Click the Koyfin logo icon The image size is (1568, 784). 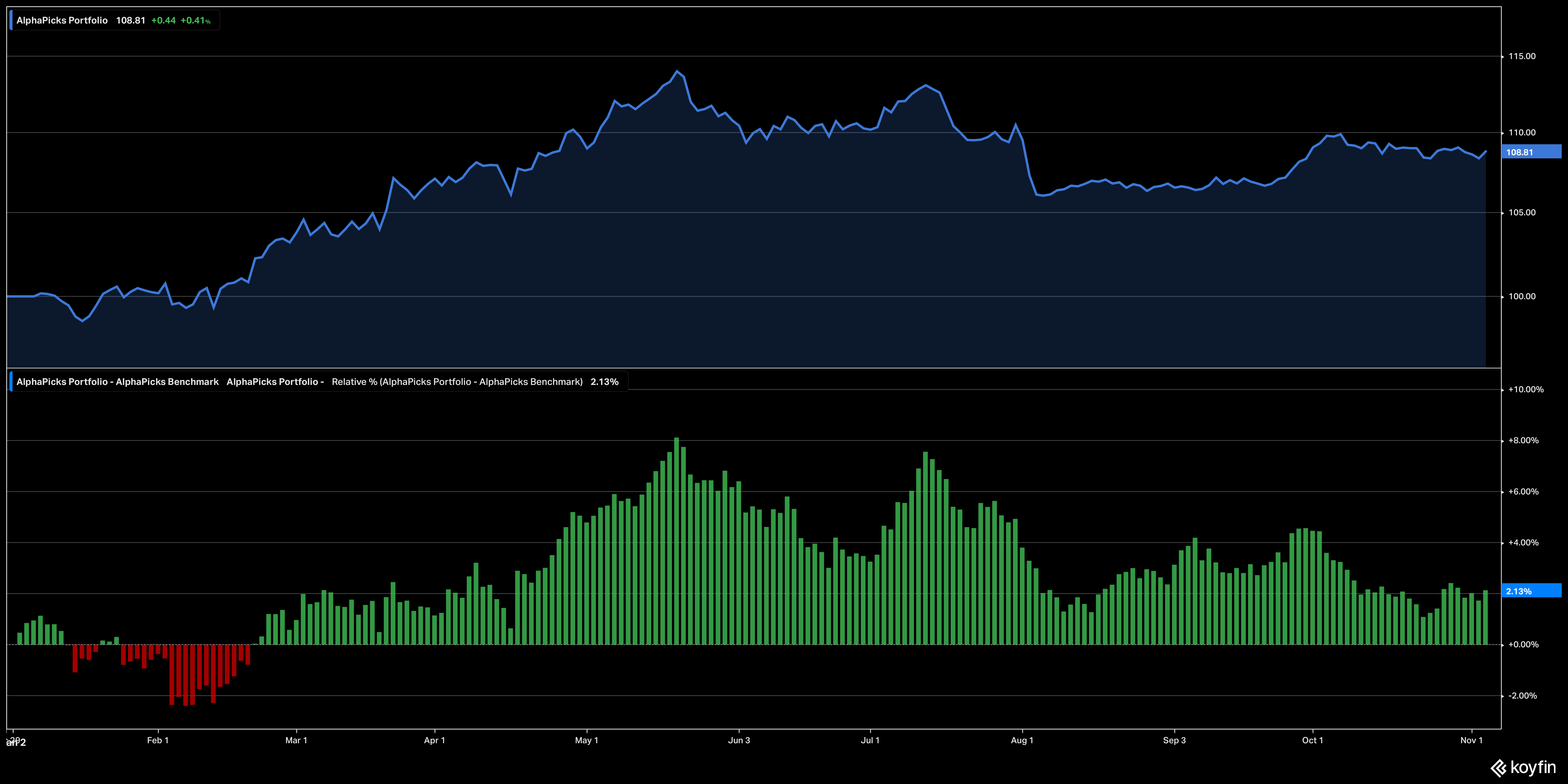[x=1498, y=768]
